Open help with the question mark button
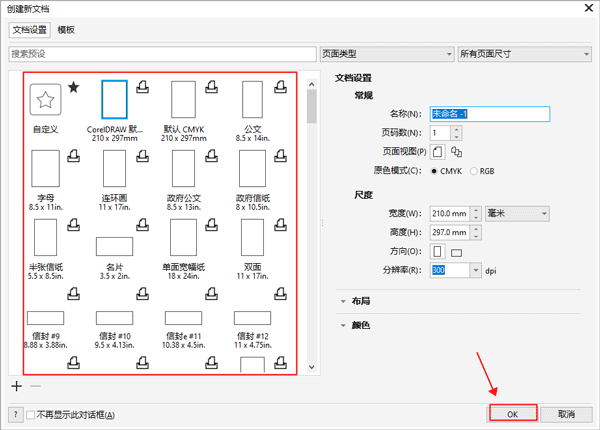 click(x=16, y=415)
